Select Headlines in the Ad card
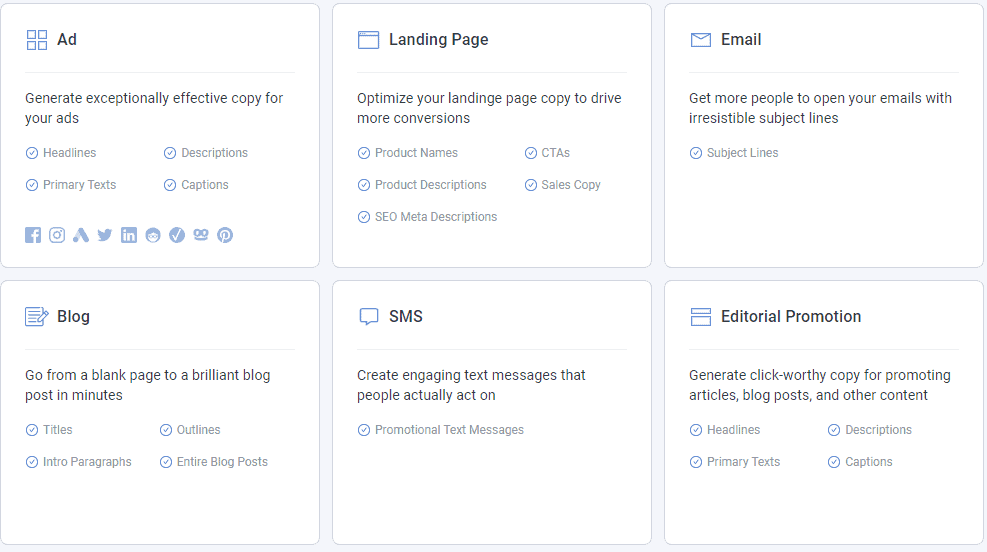 pyautogui.click(x=69, y=153)
